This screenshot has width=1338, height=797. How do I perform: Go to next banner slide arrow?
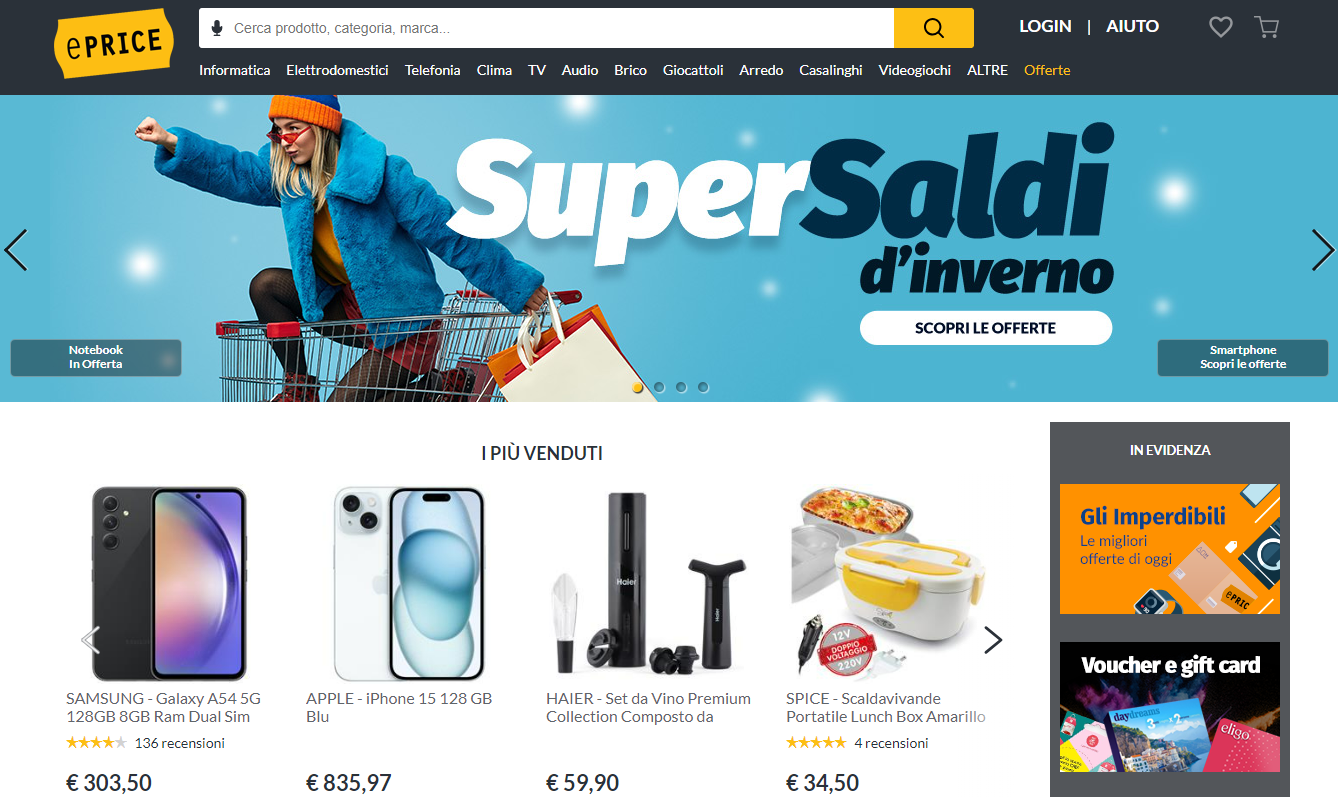point(1323,250)
